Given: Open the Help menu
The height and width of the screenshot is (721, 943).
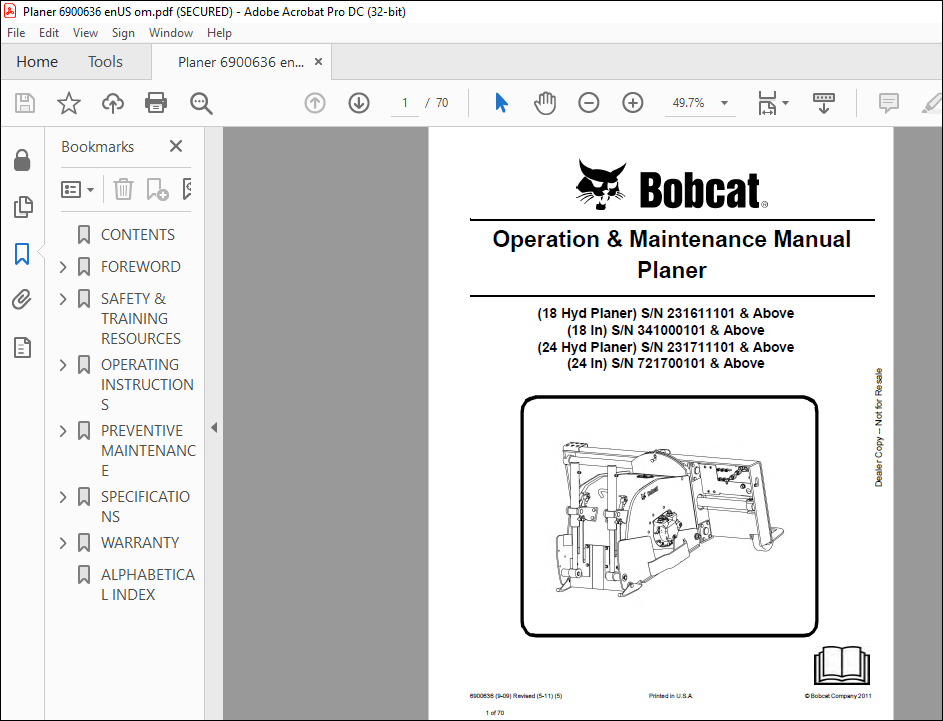Looking at the screenshot, I should (x=220, y=33).
